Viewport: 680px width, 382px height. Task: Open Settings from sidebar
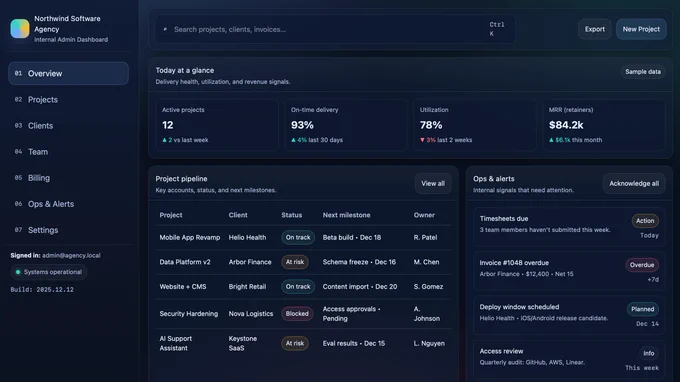pos(69,230)
